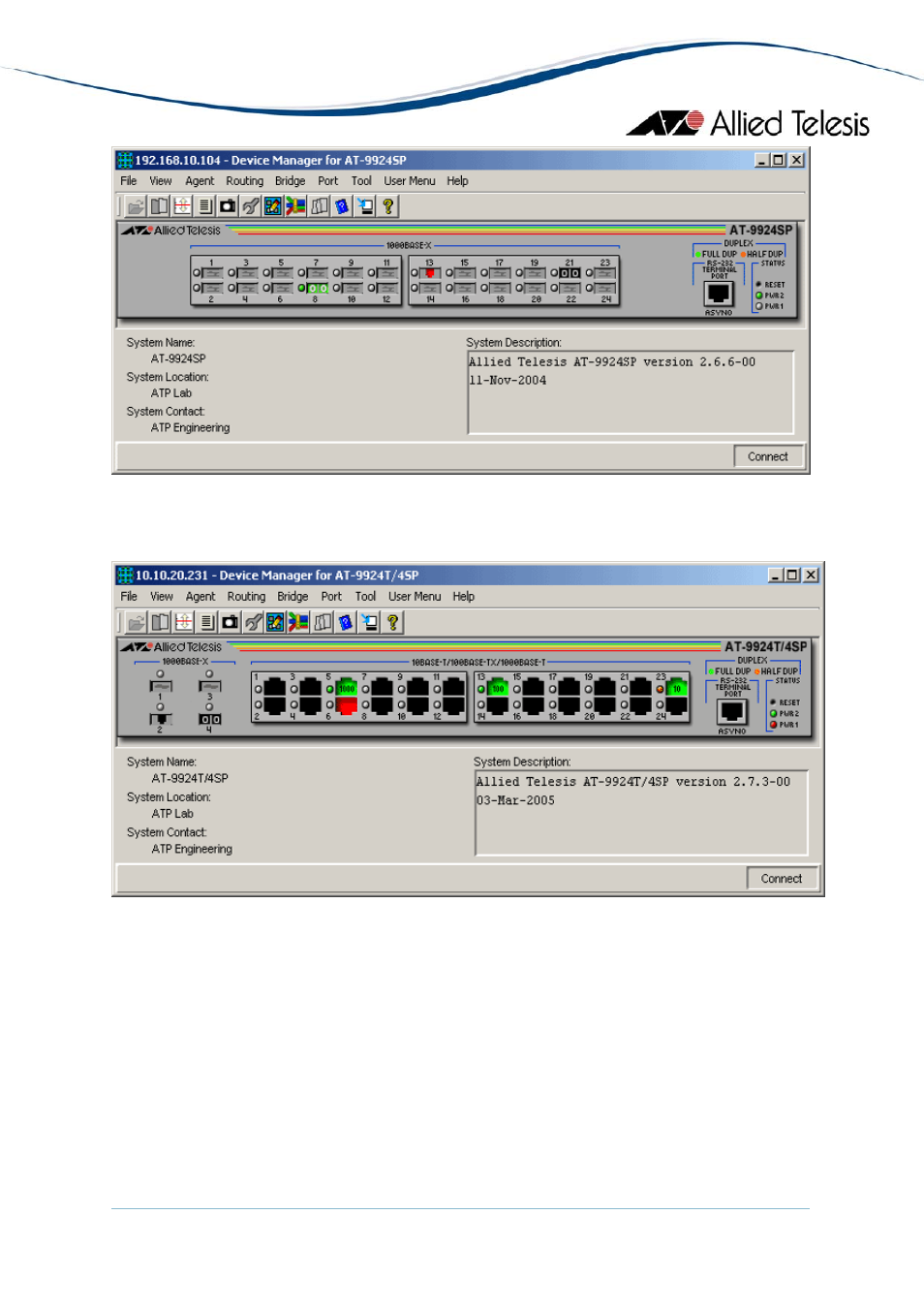Click the multicolored flags icon in AT-9924T/4SP toolbar
The width and height of the screenshot is (924, 1308).
298,622
